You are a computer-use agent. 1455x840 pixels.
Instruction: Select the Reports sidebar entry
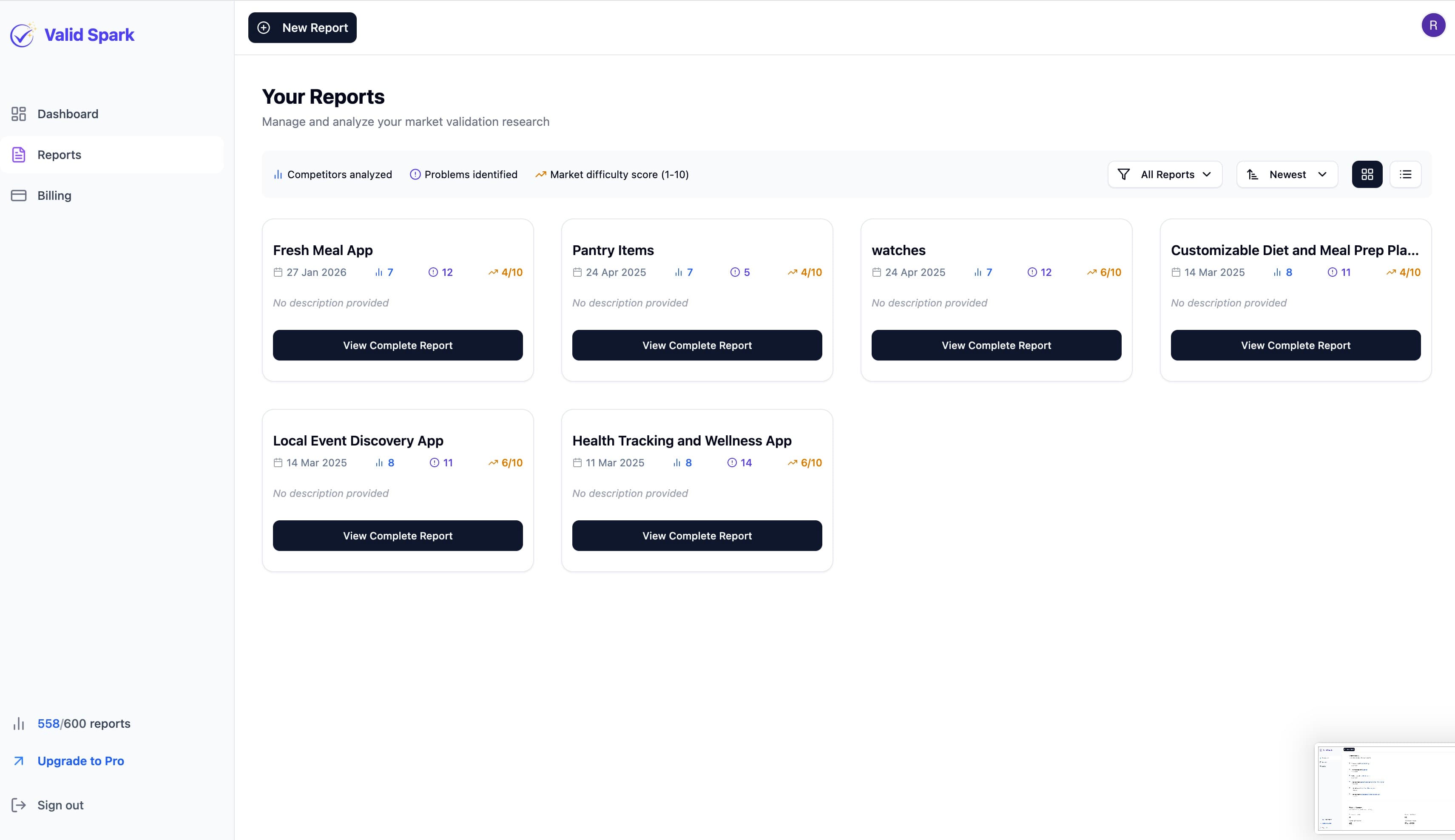click(x=60, y=155)
